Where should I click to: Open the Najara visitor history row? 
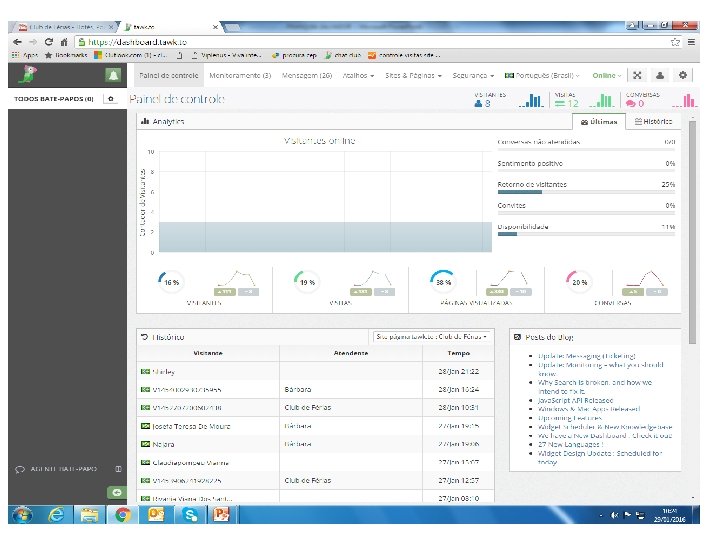click(315, 444)
